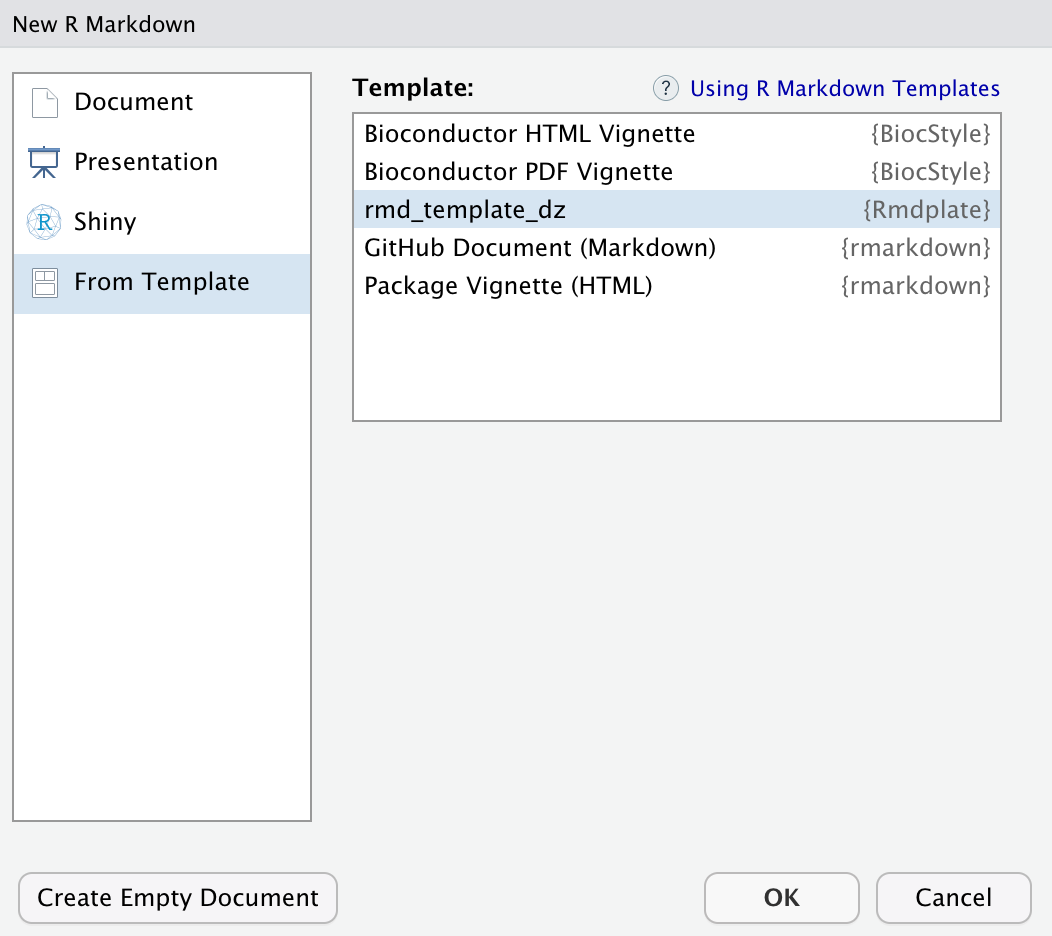
Task: Click the Create Empty Document button
Action: [x=178, y=898]
